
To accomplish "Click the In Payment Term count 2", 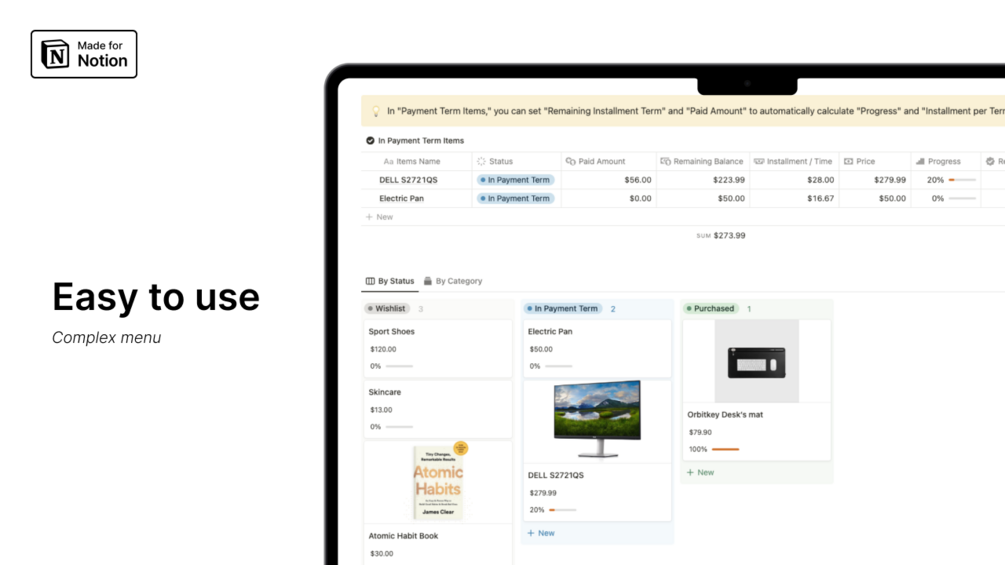I will pos(613,309).
